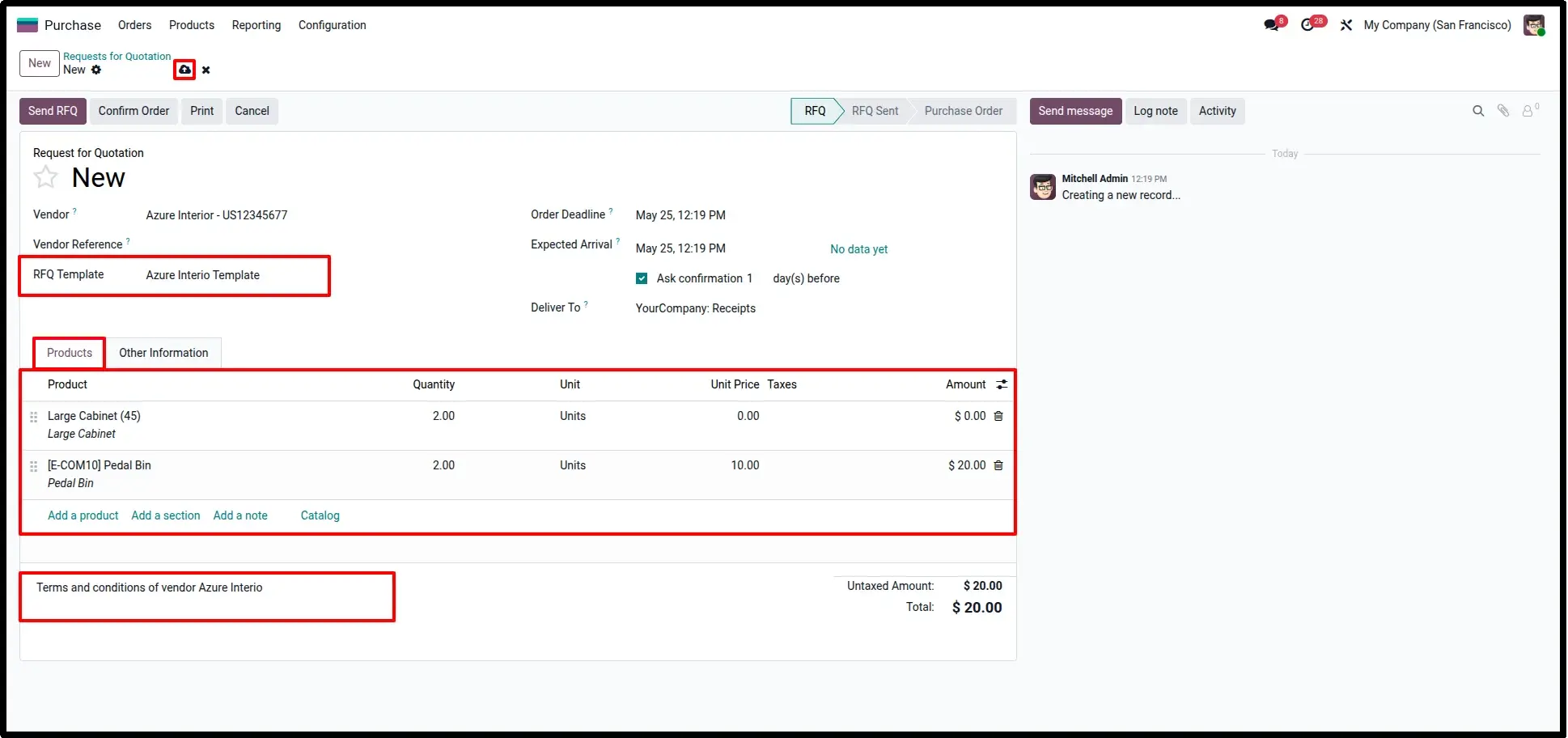Image resolution: width=1568 pixels, height=738 pixels.
Task: Open the conversations chat icon
Action: point(1272,25)
